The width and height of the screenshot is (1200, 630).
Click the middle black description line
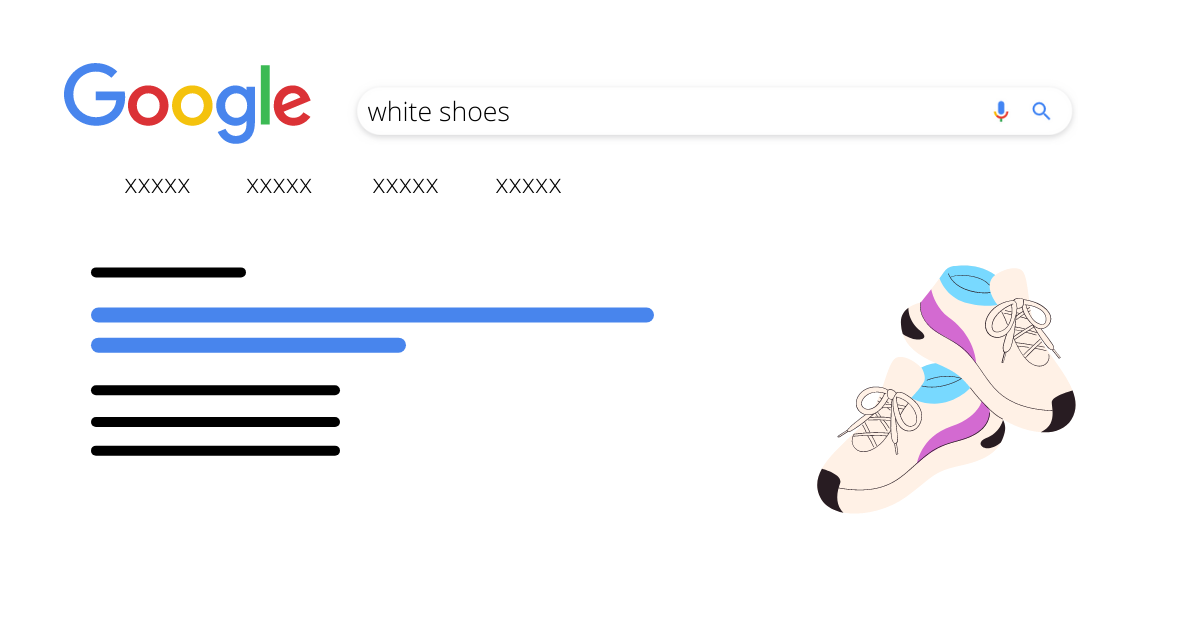point(215,421)
